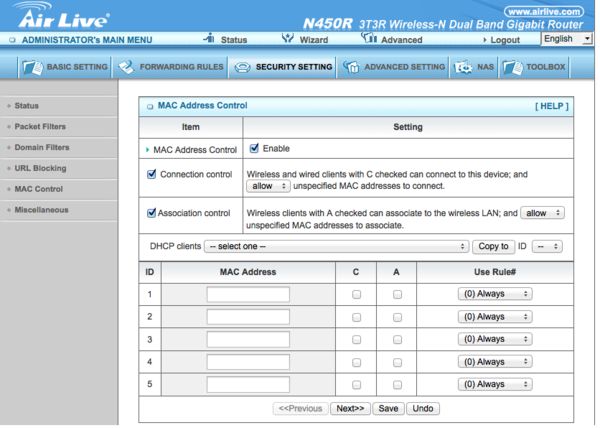Click the Copy to button

click(x=493, y=246)
